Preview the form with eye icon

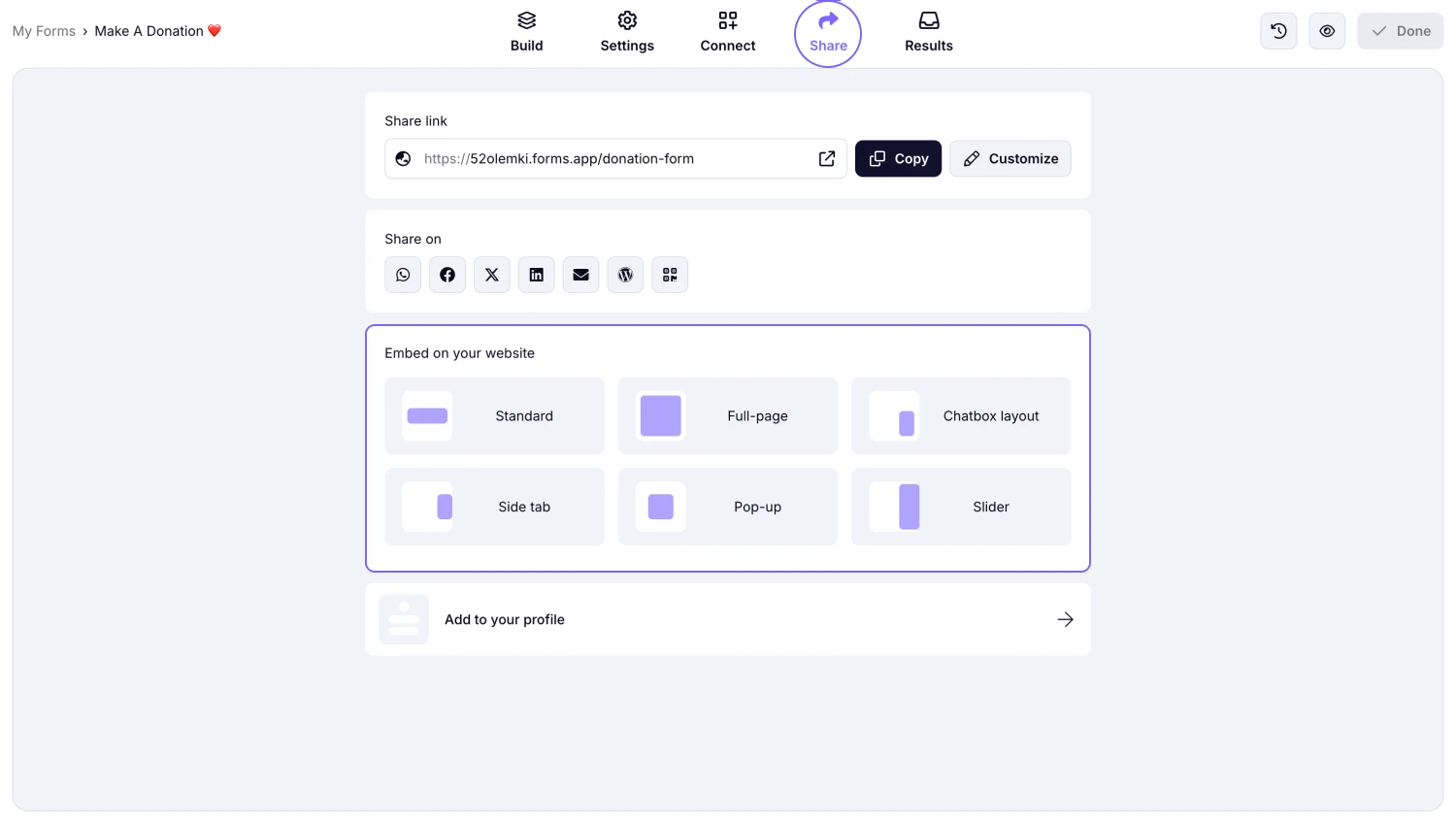pos(1327,31)
